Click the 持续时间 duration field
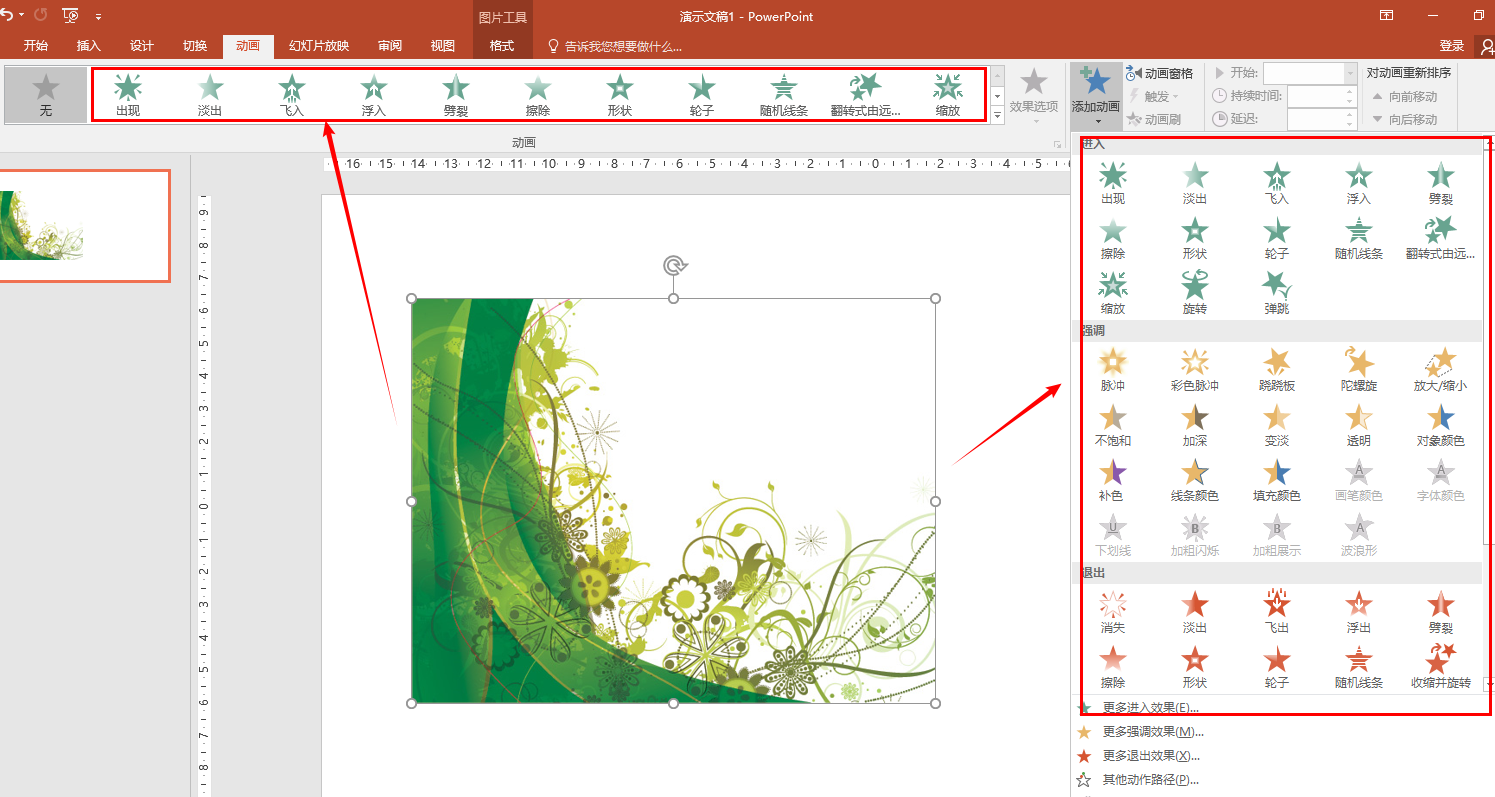1495x797 pixels. pyautogui.click(x=1320, y=96)
